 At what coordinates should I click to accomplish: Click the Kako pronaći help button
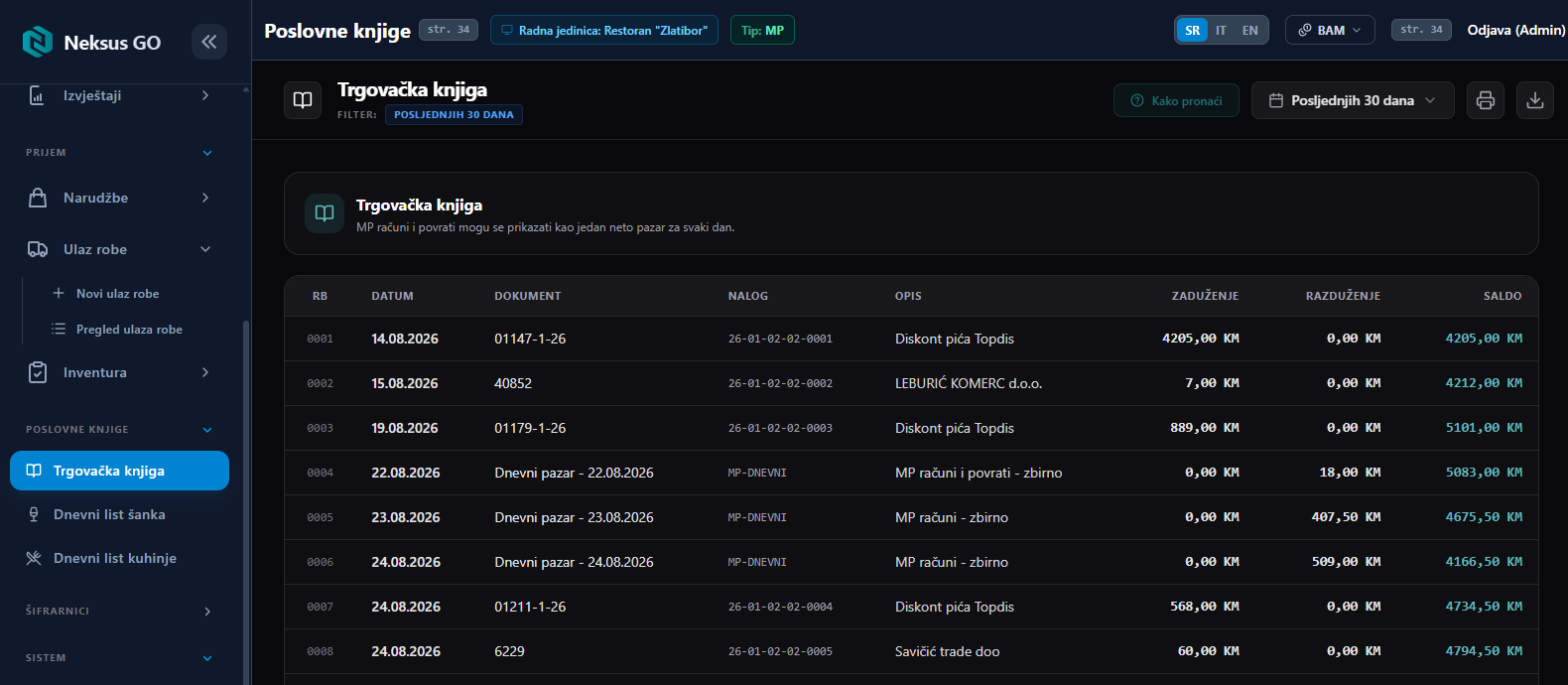click(x=1176, y=100)
